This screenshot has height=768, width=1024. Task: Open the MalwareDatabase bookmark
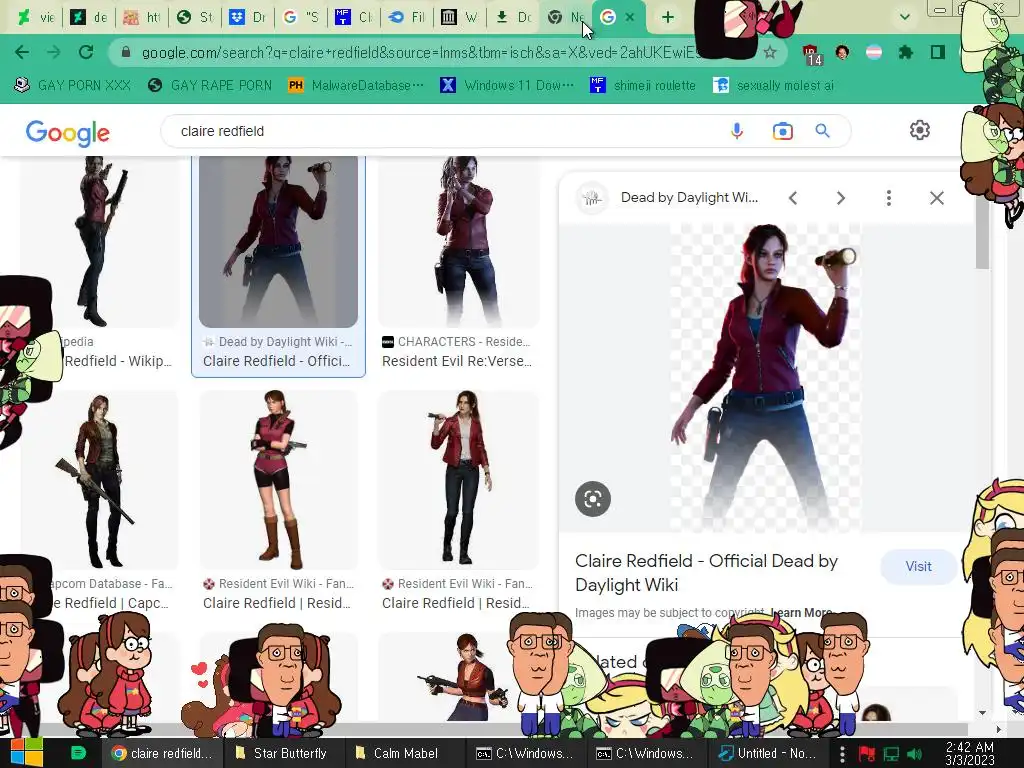356,86
